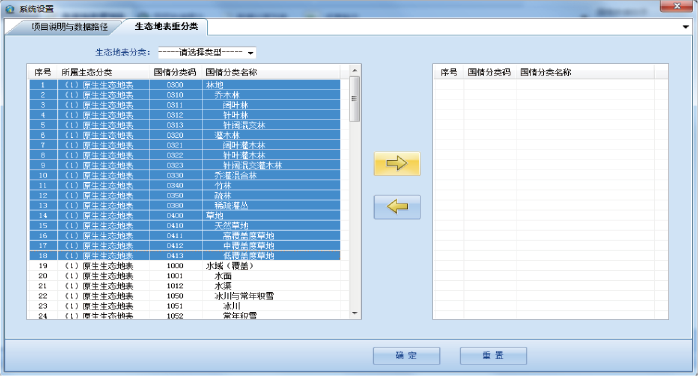Click the left list scrollbar thumb
This screenshot has height=376, width=698.
click(354, 99)
